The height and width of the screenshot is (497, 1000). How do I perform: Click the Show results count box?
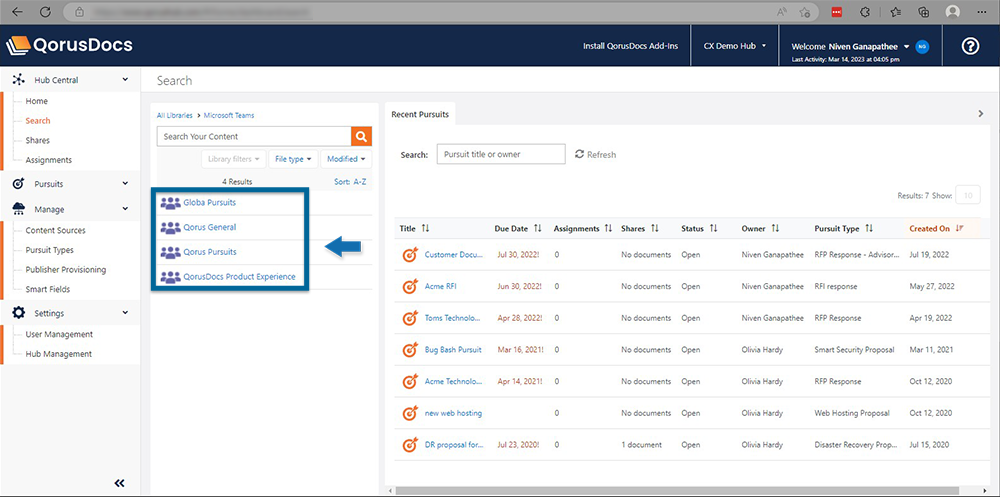coord(967,196)
